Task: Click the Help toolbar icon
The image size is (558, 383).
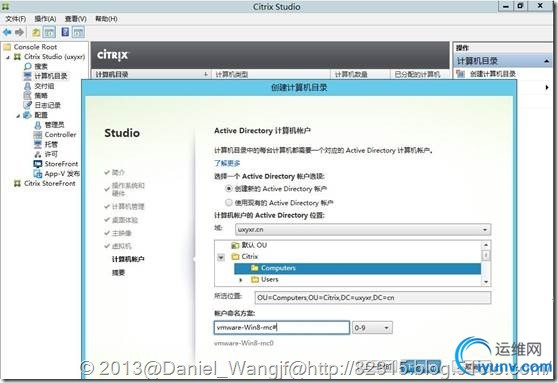Action: point(65,32)
